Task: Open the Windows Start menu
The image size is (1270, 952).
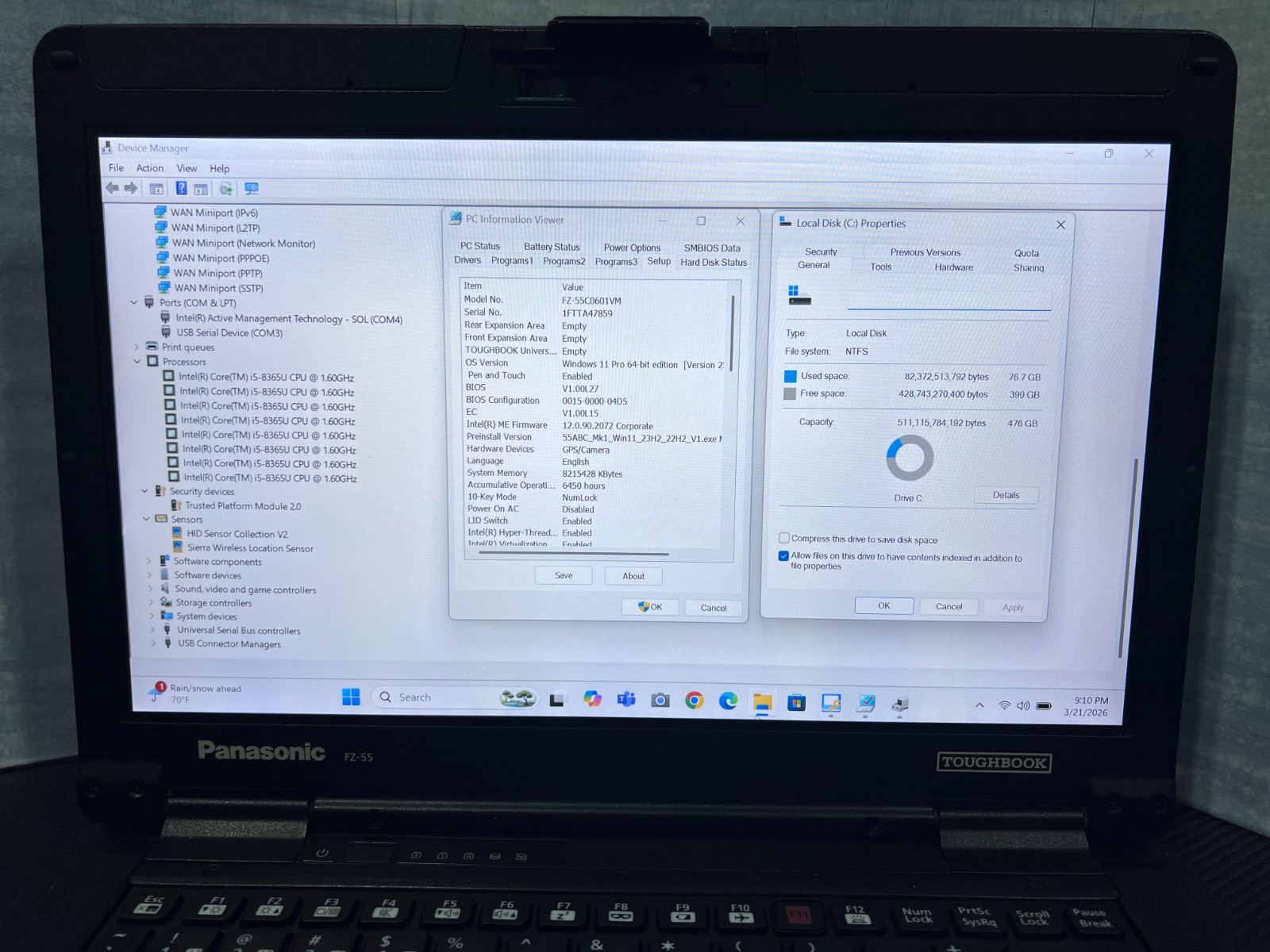Action: coord(351,697)
